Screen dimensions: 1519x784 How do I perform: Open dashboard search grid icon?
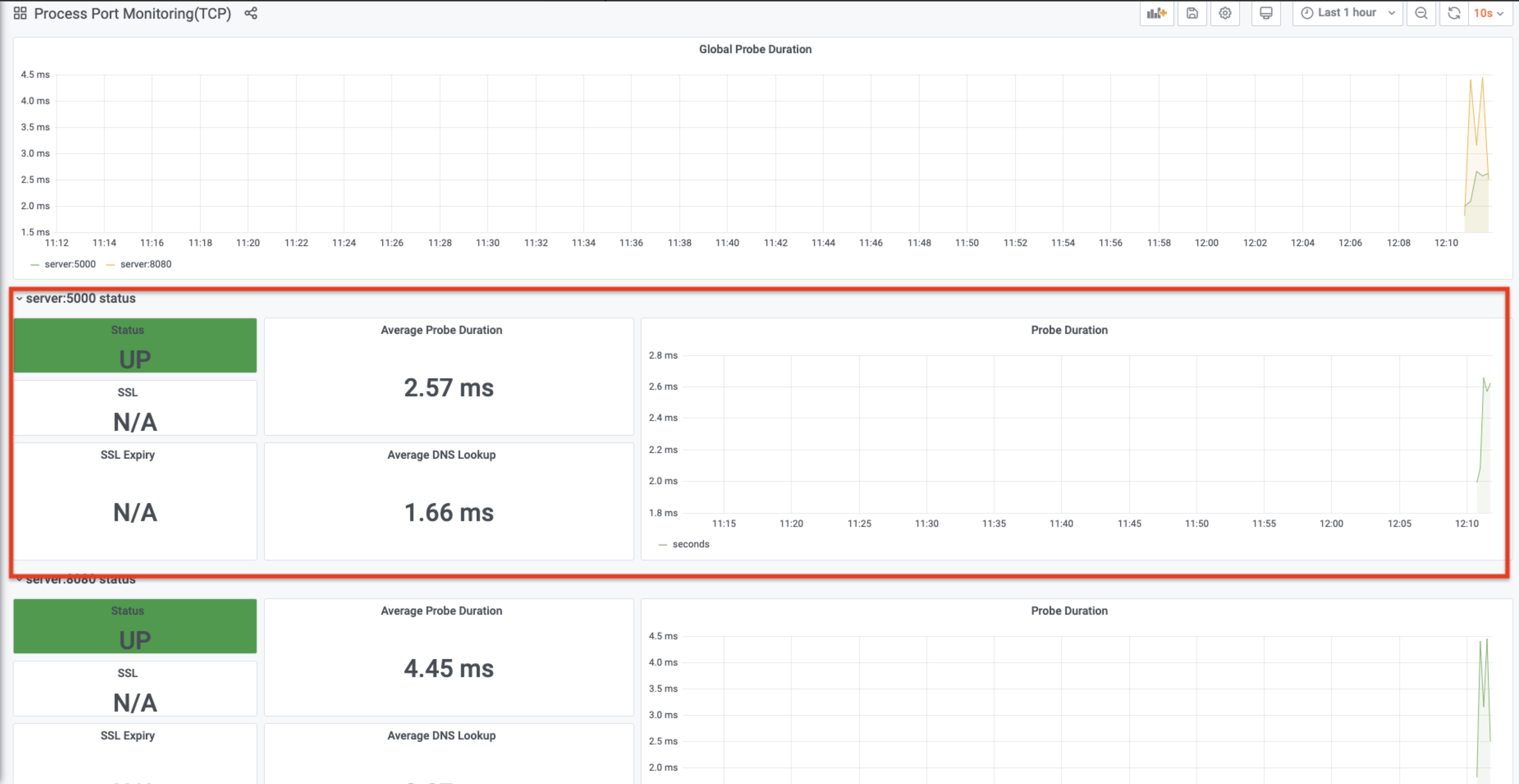click(x=20, y=13)
